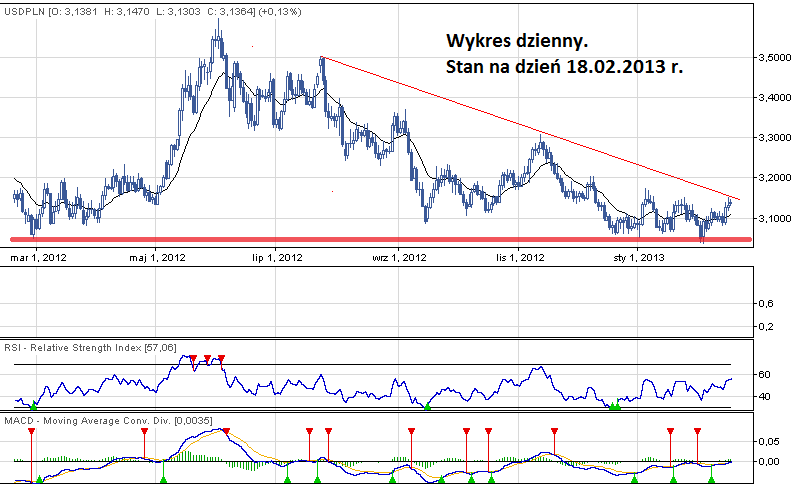
Task: Click the MACD - Moving Average Conv. Div. title
Action: (x=108, y=421)
